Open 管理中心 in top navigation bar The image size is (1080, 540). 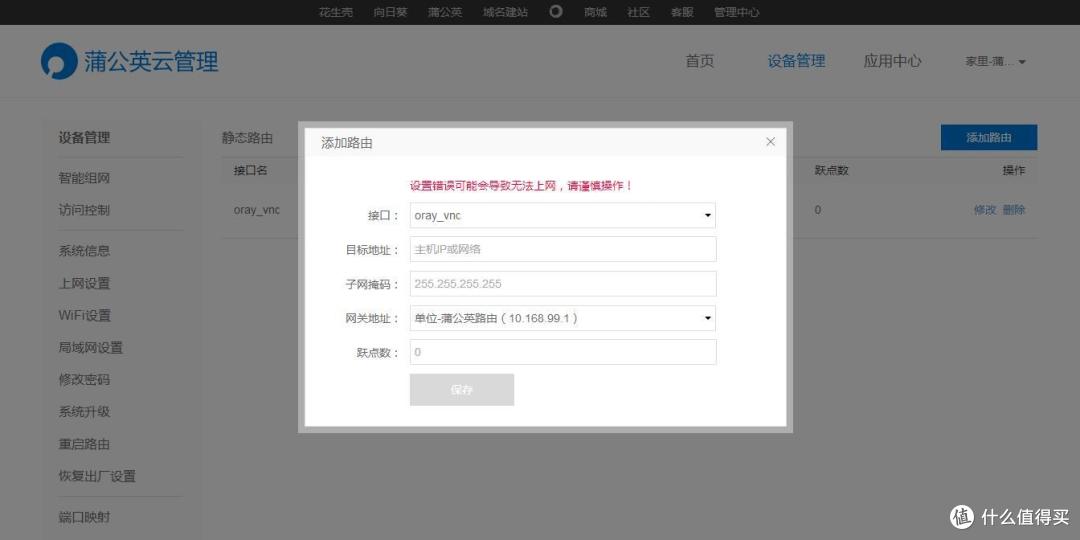coord(737,12)
